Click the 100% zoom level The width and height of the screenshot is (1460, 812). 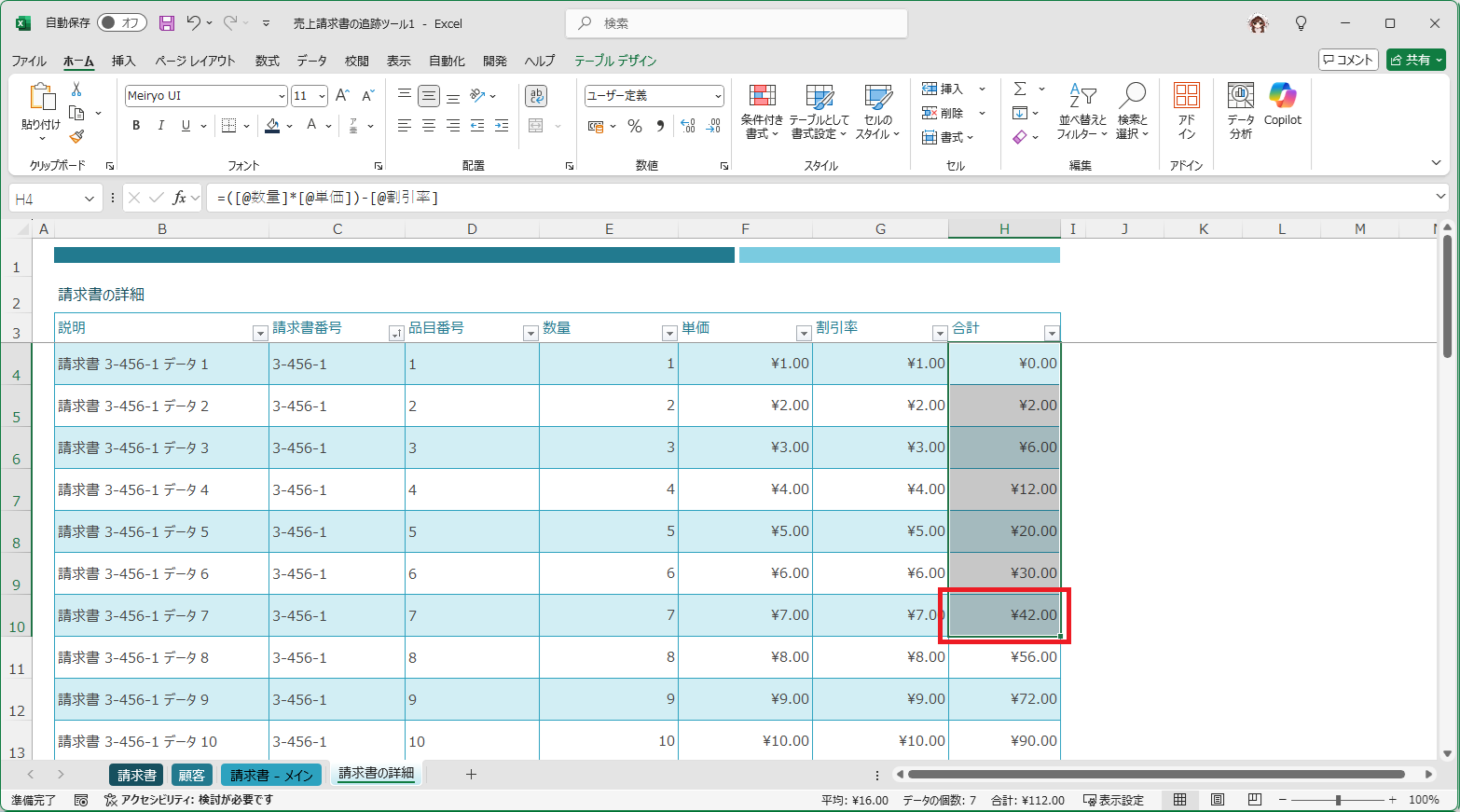[x=1424, y=800]
